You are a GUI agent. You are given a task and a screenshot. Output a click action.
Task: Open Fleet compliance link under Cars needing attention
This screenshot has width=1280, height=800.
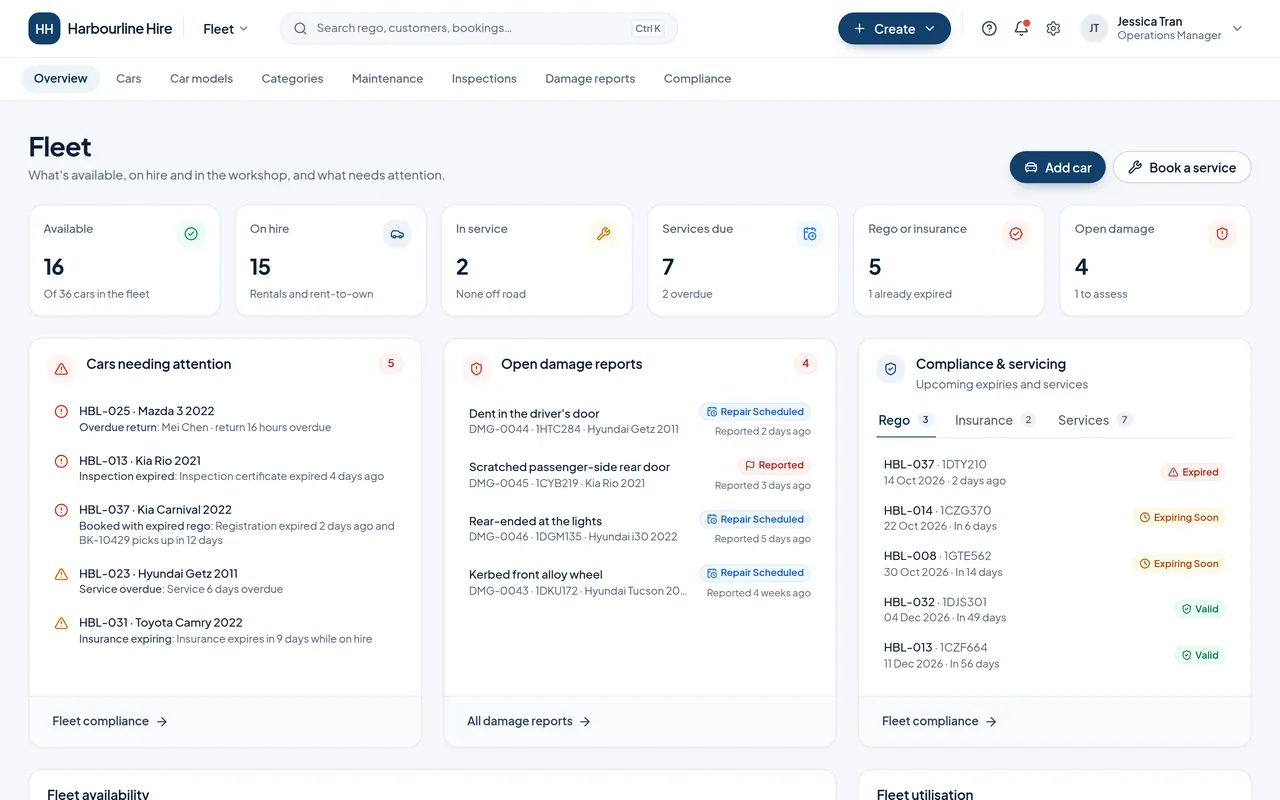[x=110, y=721]
